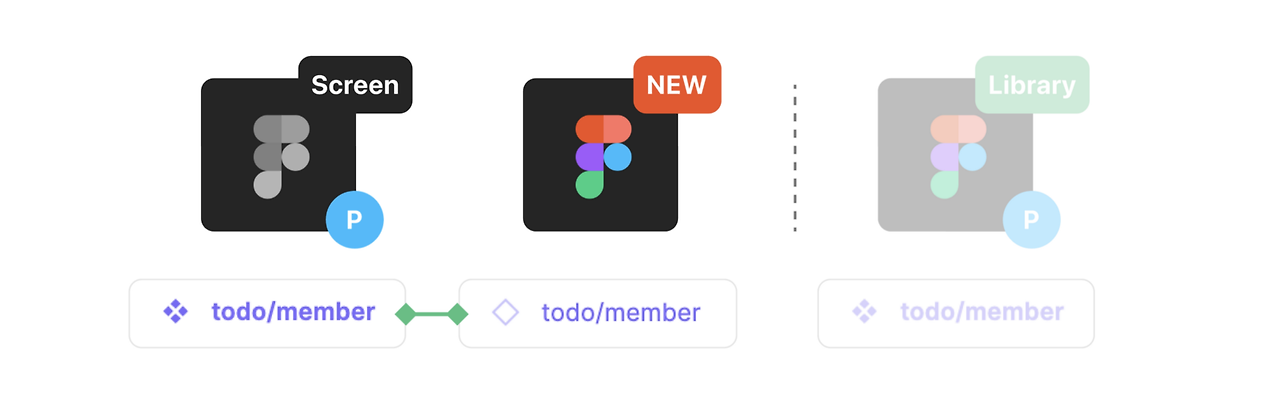The image size is (1280, 405).
Task: Click the faded four-diamond icon in Library chip
Action: 864,313
